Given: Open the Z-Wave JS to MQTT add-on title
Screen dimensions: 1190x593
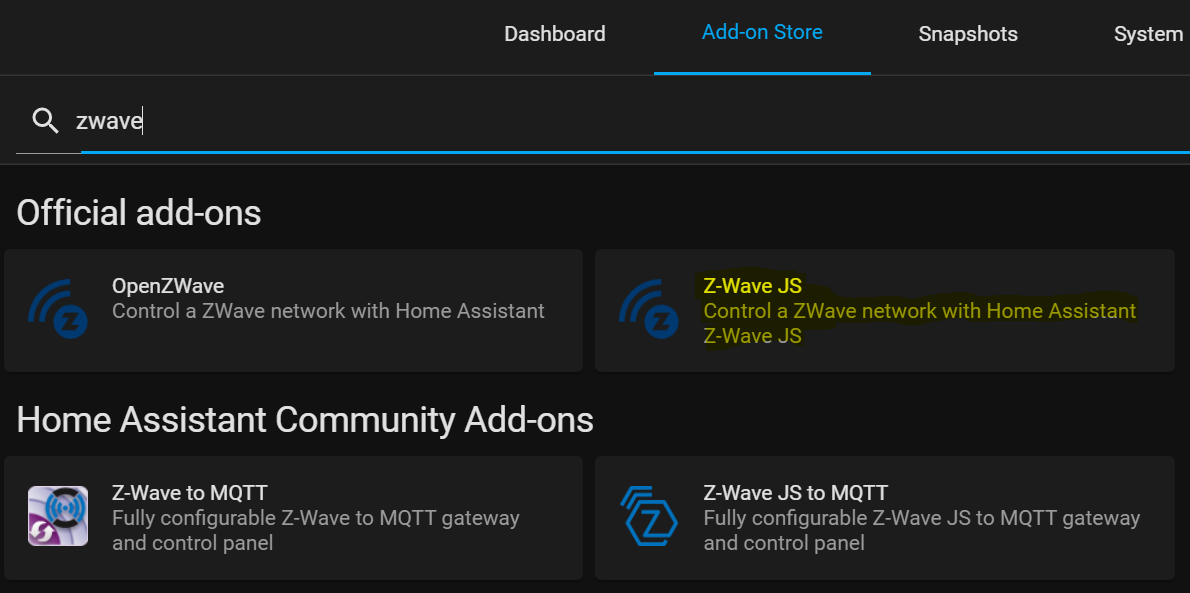Looking at the screenshot, I should coord(795,493).
